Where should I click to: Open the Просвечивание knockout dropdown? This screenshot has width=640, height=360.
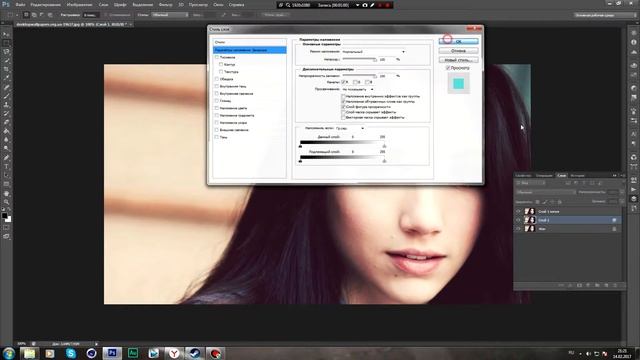pyautogui.click(x=358, y=89)
